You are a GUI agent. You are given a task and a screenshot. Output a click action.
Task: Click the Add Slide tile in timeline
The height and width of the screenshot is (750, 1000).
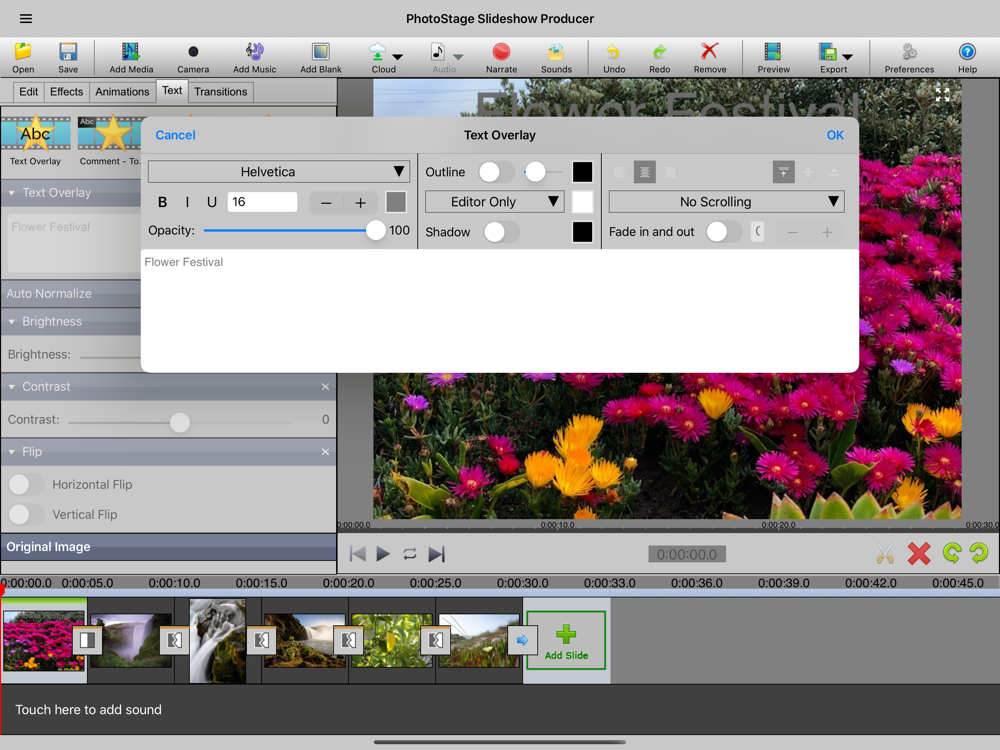tap(566, 641)
